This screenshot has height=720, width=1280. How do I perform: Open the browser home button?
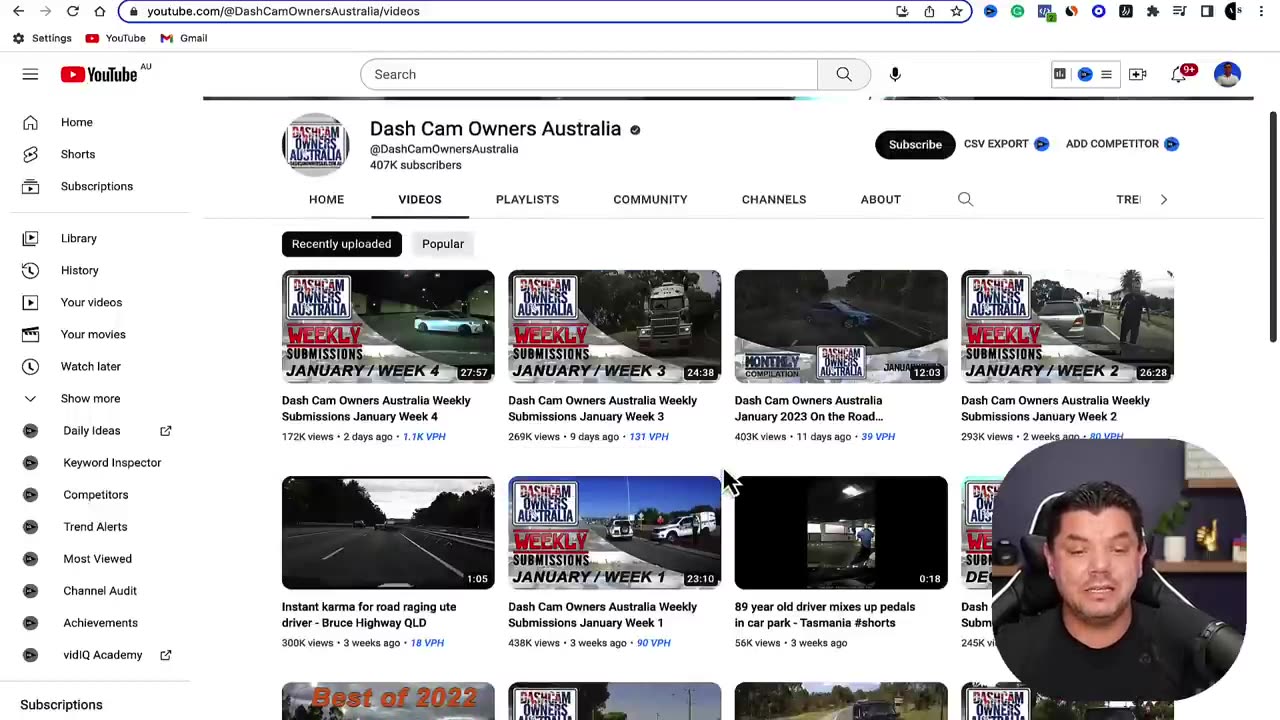click(x=100, y=11)
